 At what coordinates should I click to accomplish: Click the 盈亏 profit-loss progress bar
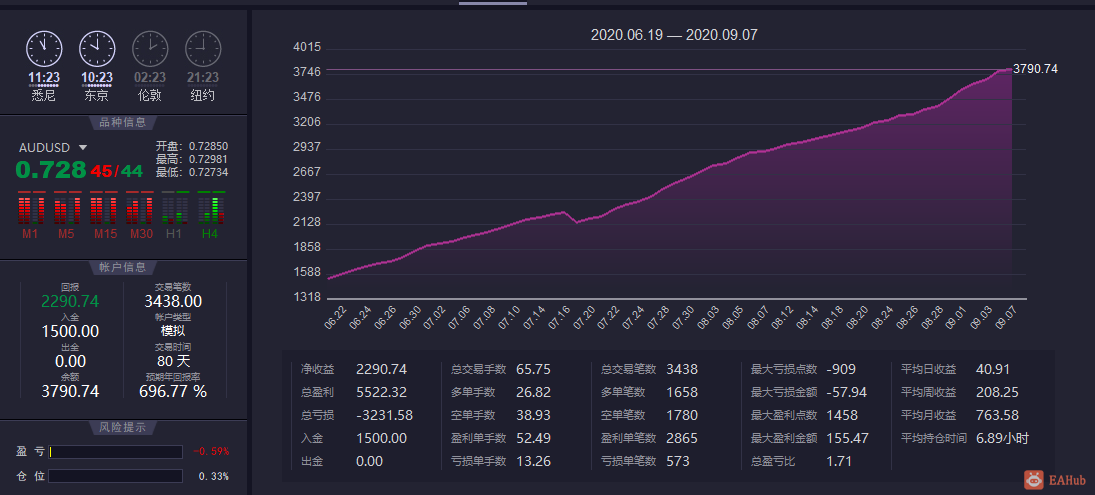(x=115, y=452)
